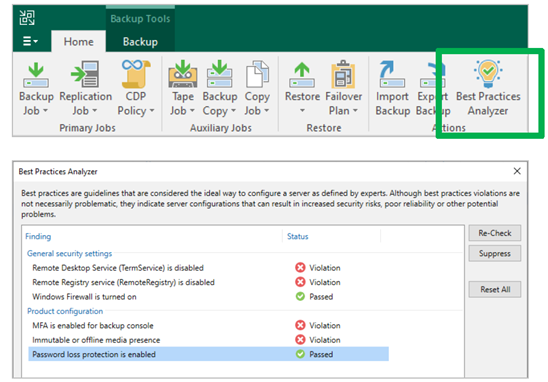Click the Replication Job ribbon icon
Image resolution: width=548 pixels, height=382 pixels.
(85, 74)
